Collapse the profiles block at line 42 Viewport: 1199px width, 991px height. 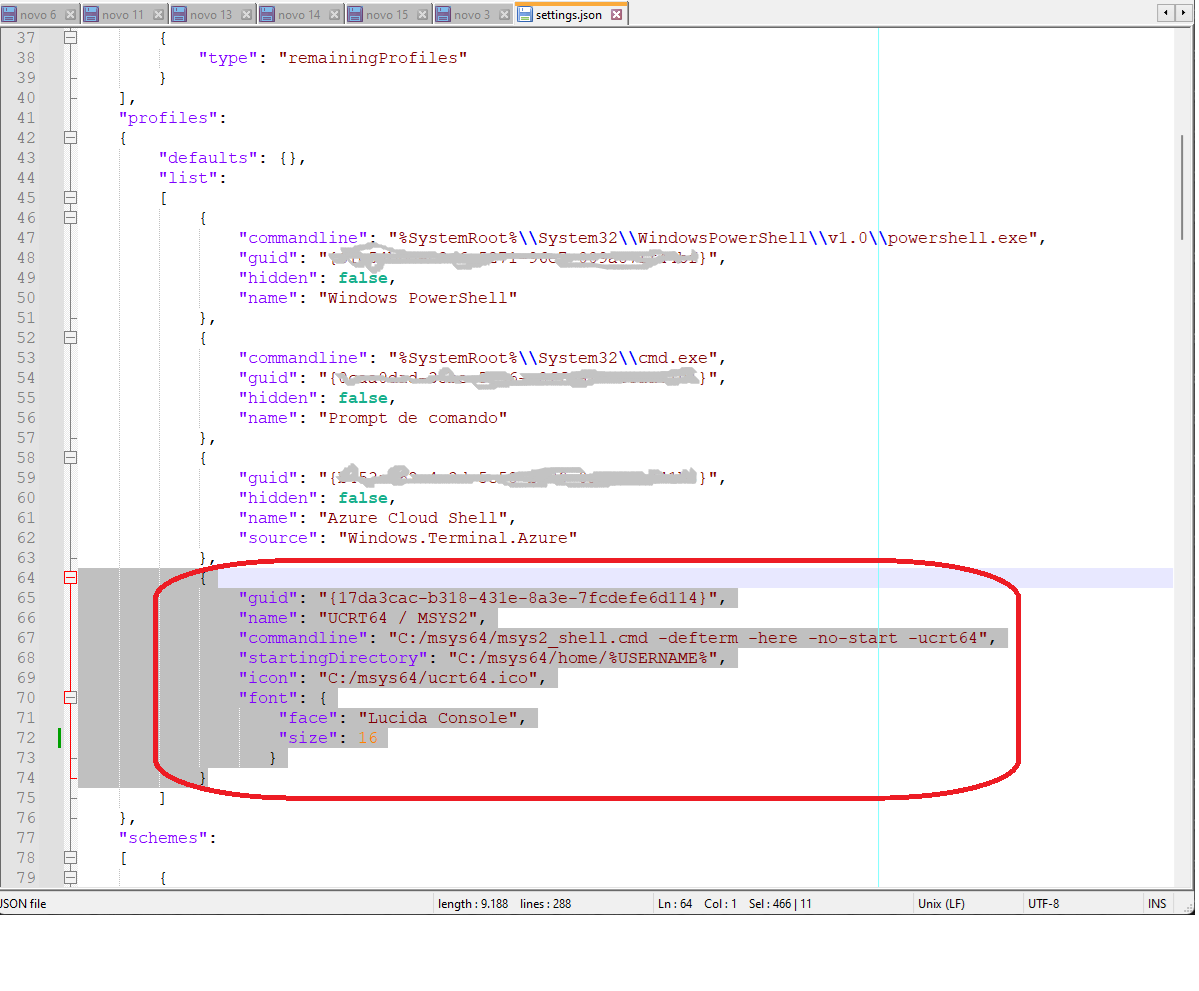(70, 138)
